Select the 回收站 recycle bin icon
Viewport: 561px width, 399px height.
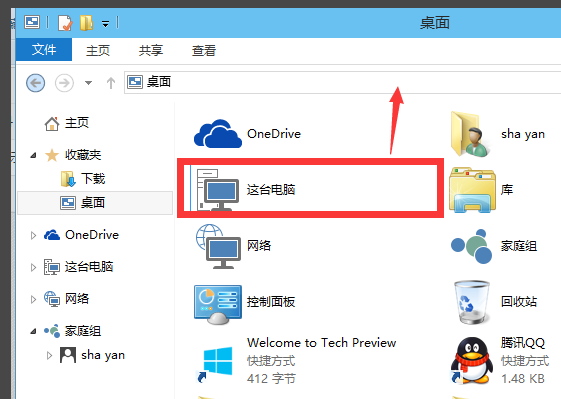pyautogui.click(x=472, y=302)
